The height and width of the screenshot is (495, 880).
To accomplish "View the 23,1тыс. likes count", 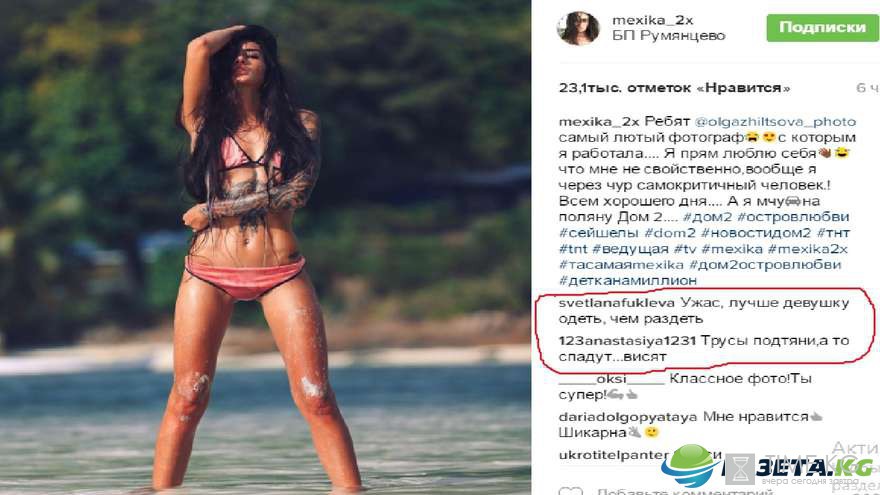I will point(675,88).
